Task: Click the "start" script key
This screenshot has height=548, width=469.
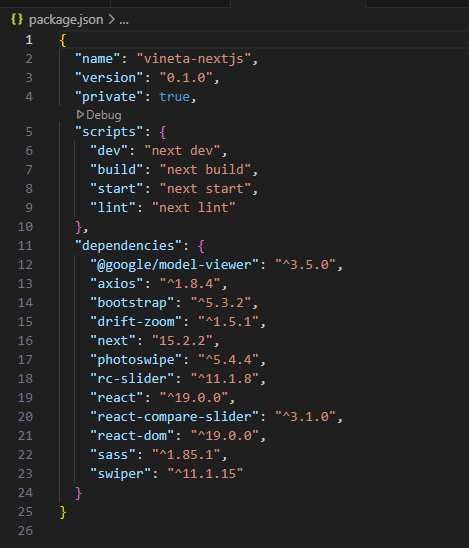Action: pyautogui.click(x=117, y=189)
